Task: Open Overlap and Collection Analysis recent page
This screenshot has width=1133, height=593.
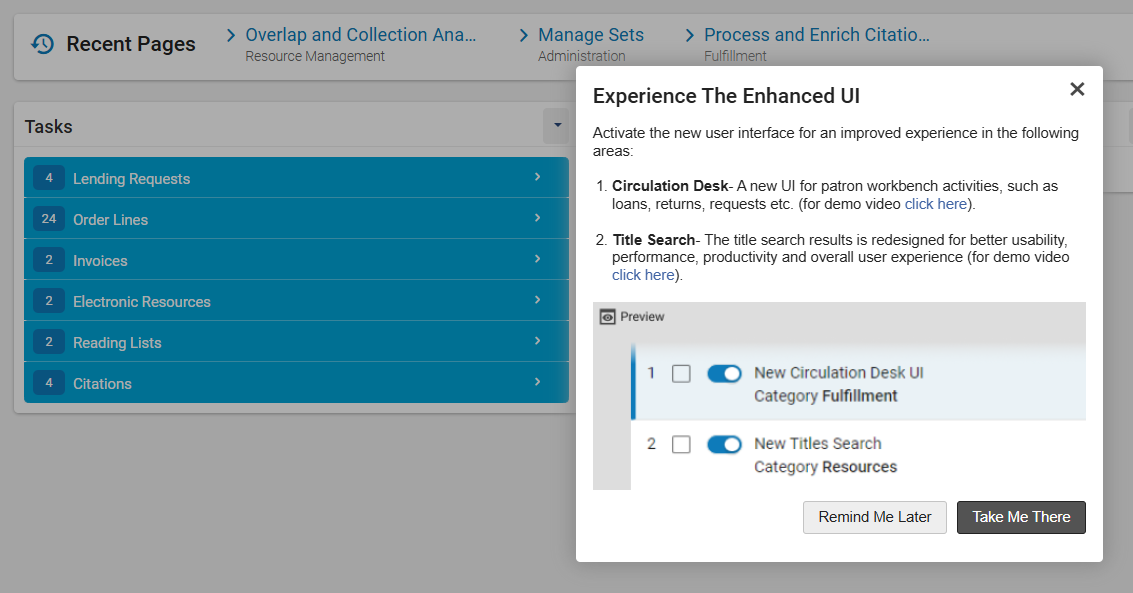Action: [x=361, y=35]
